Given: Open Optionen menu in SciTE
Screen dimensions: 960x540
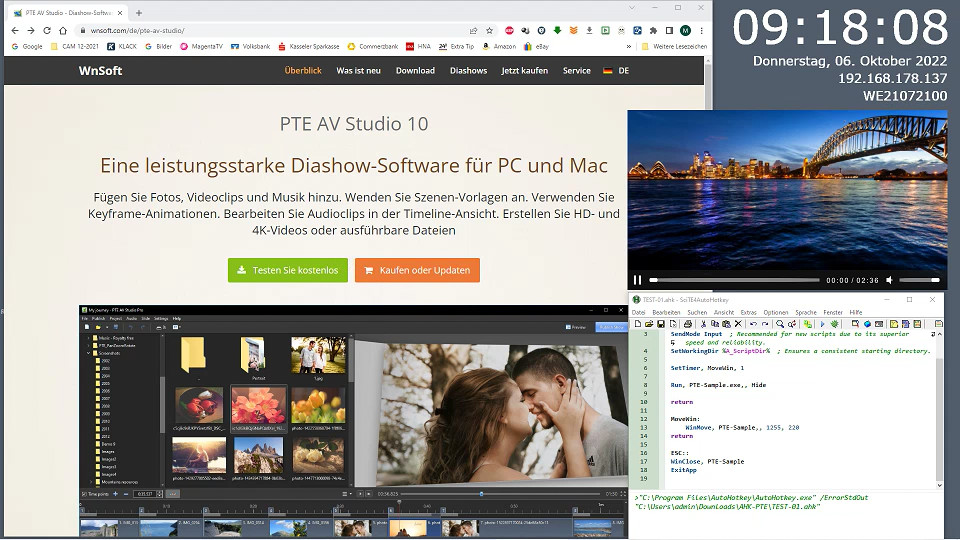Looking at the screenshot, I should (x=776, y=312).
